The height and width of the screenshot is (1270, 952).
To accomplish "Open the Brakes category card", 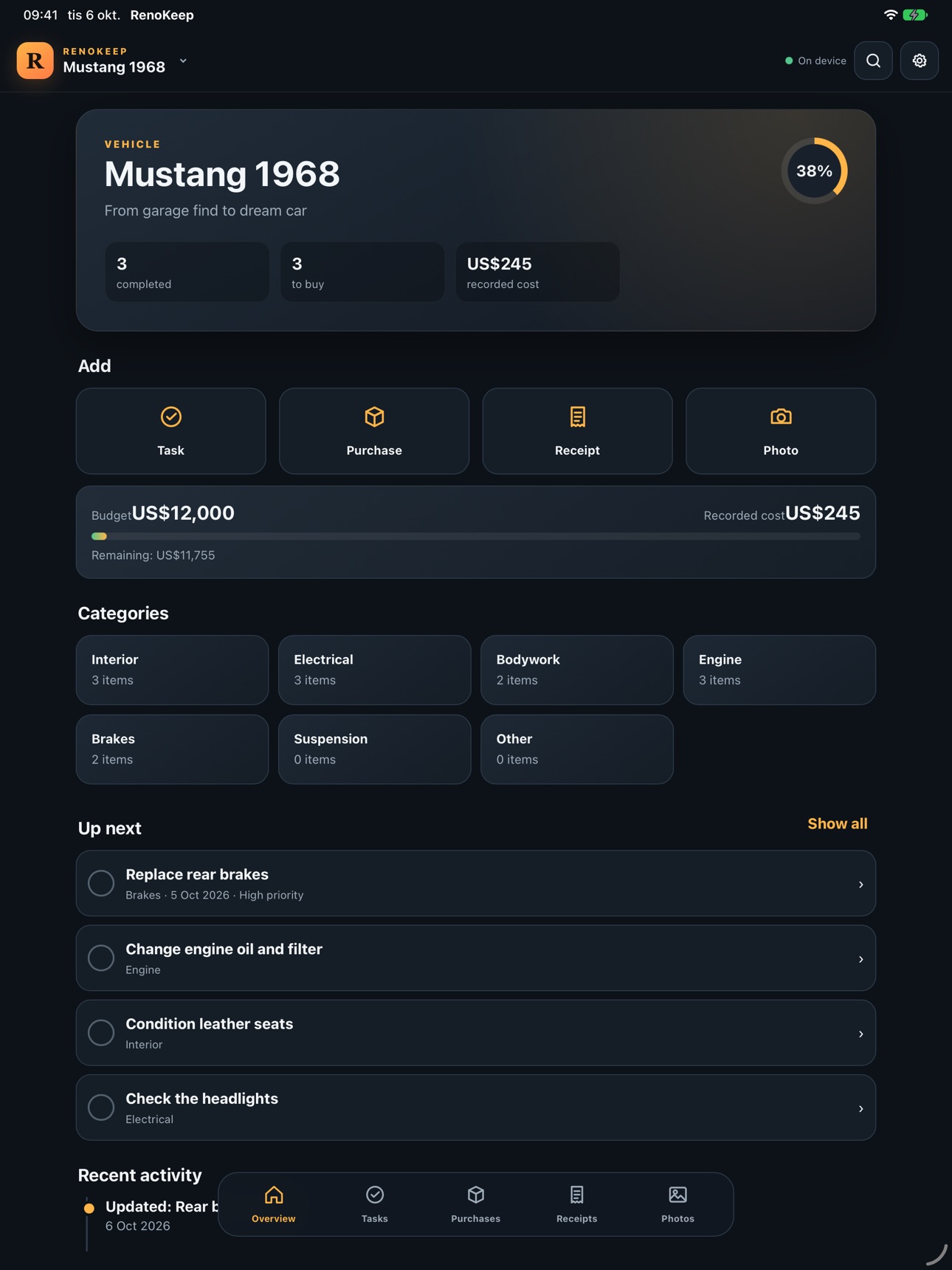I will [172, 749].
